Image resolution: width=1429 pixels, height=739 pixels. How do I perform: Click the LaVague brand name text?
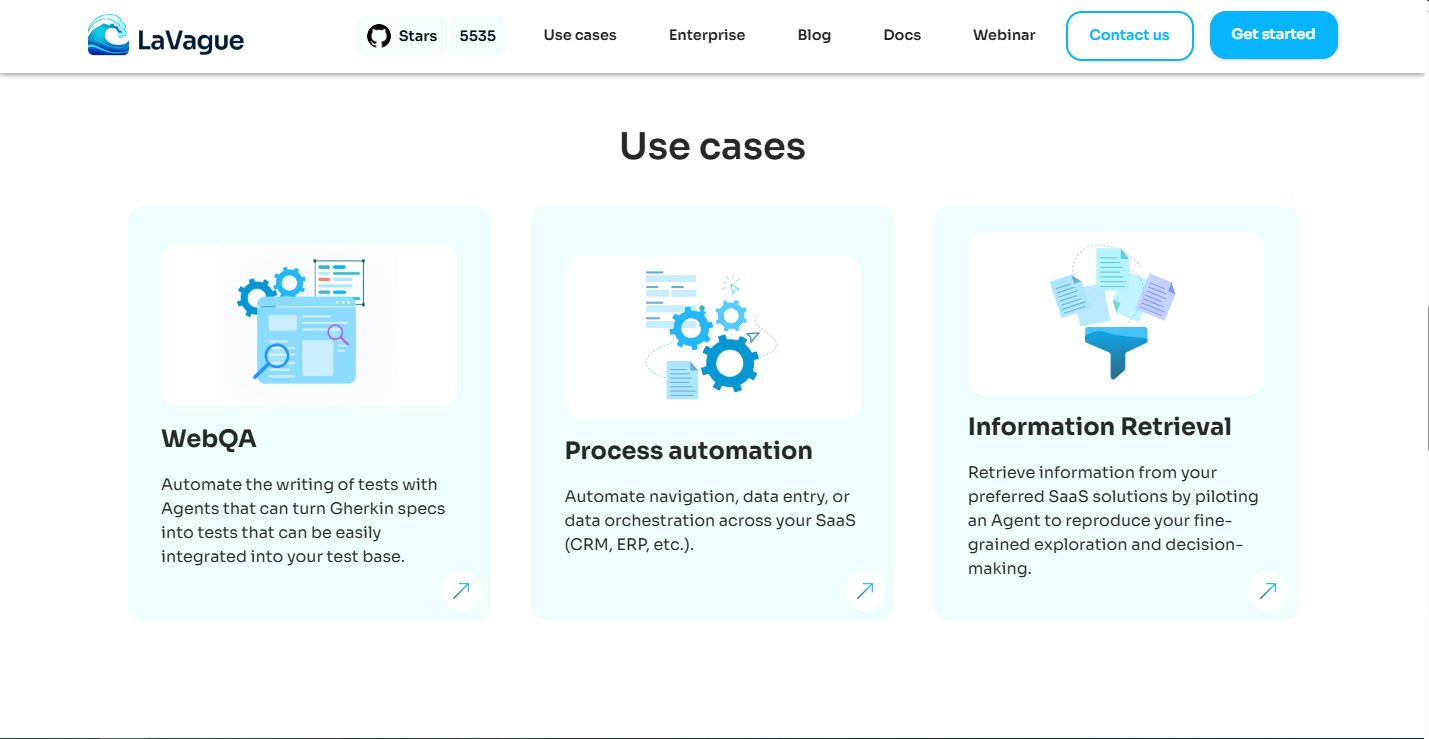191,40
